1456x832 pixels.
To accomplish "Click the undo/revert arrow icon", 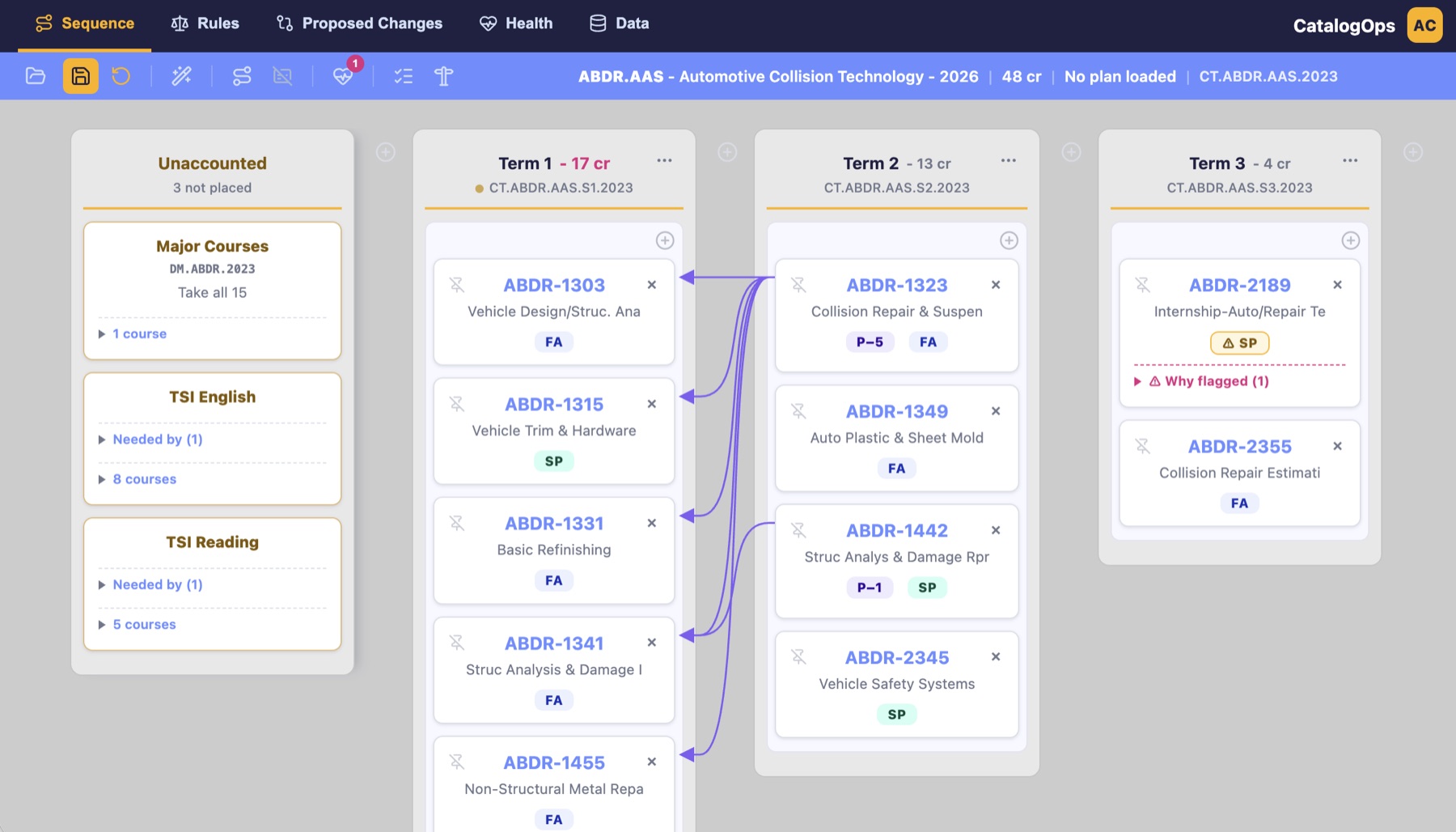I will click(121, 76).
